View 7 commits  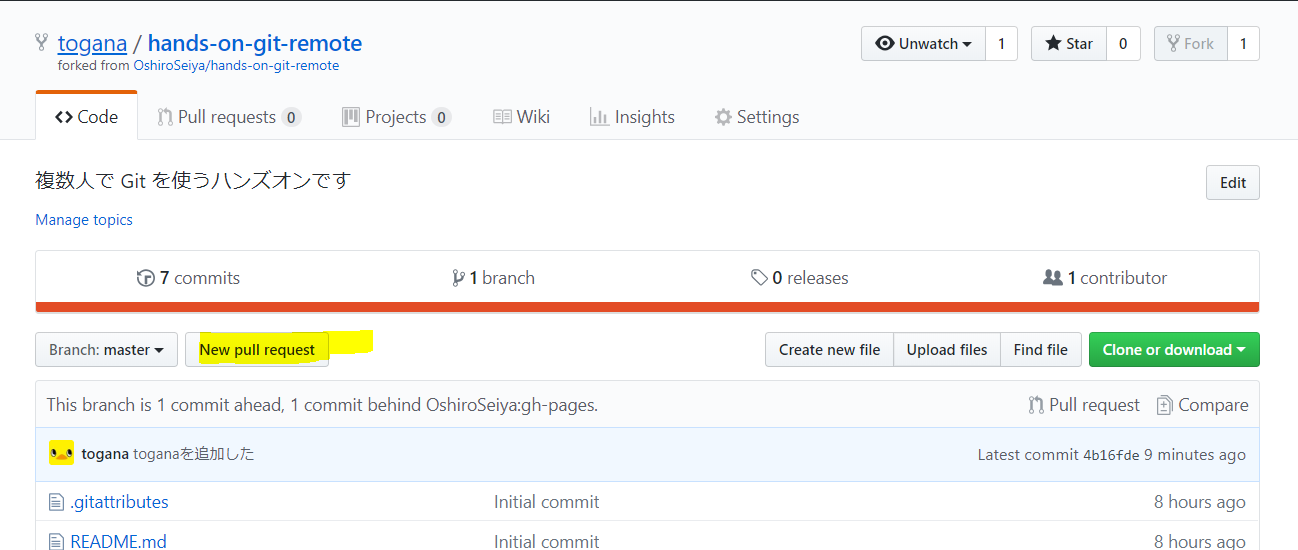click(188, 278)
